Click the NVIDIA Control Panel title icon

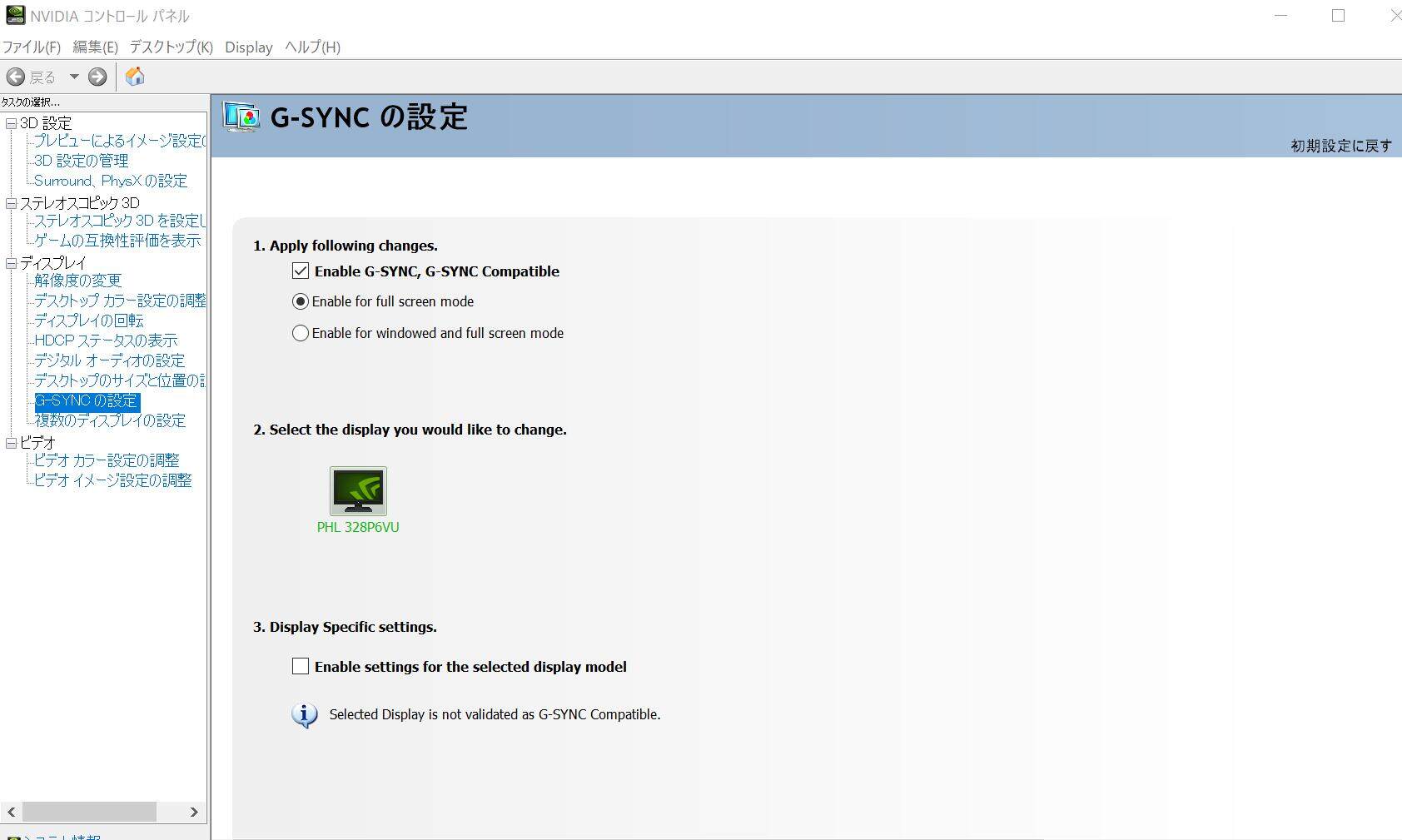pyautogui.click(x=15, y=15)
